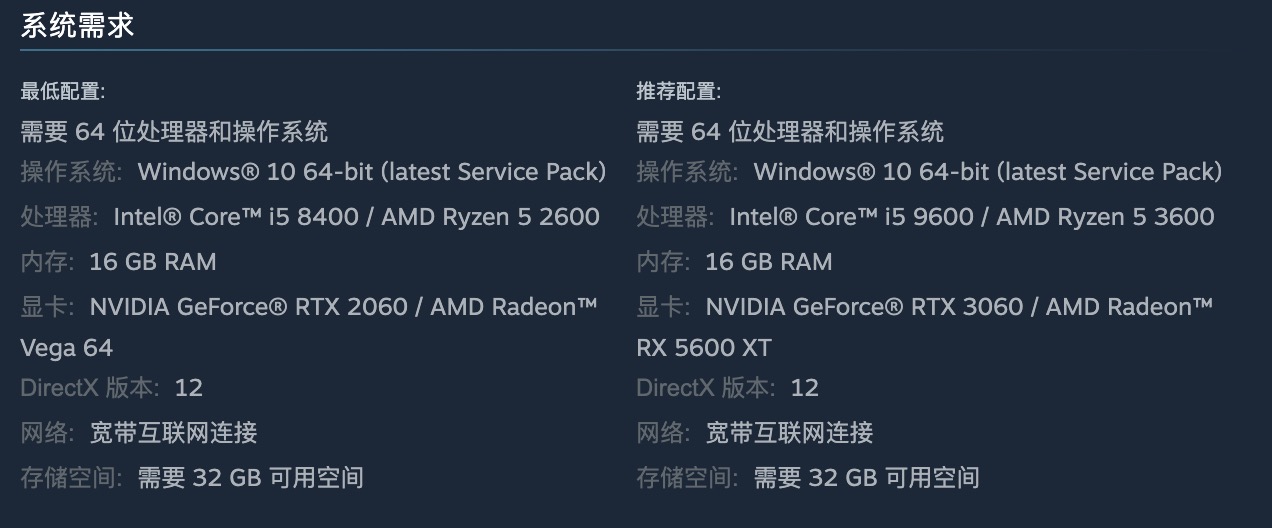Screen dimensions: 1272x528
Task: Click the Intel Core i5 9600 processor text
Action: [852, 217]
